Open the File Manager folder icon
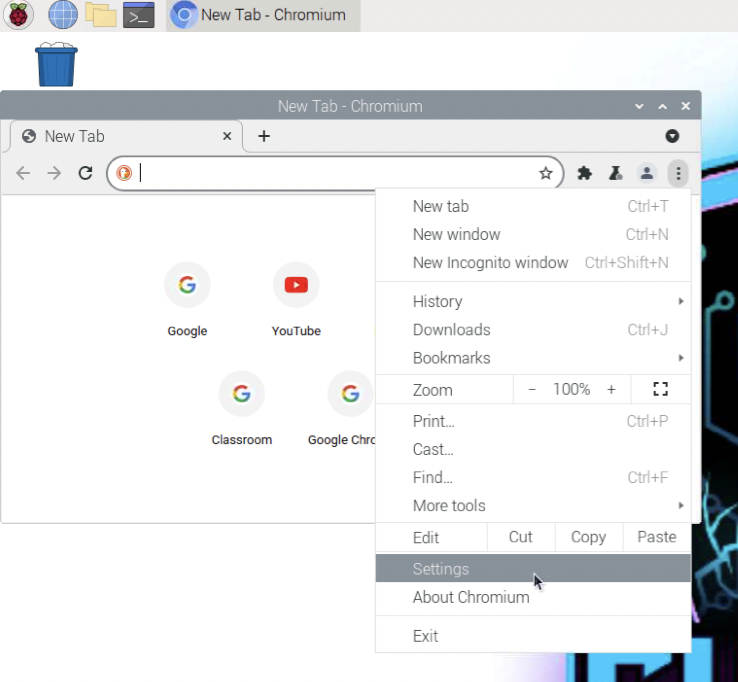Viewport: 738px width, 682px height. click(x=101, y=15)
